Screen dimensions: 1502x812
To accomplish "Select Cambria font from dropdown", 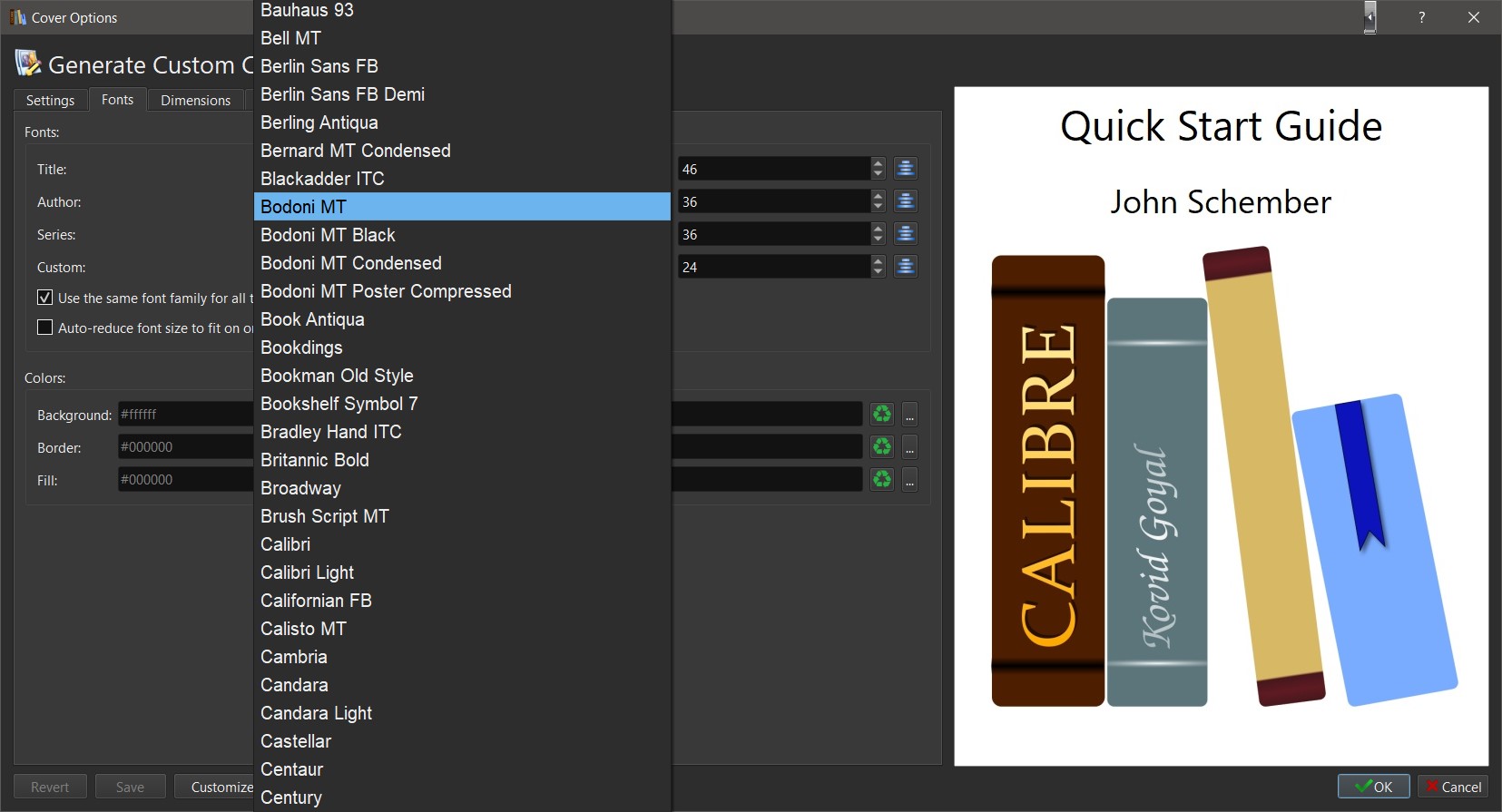I will 462,657.
